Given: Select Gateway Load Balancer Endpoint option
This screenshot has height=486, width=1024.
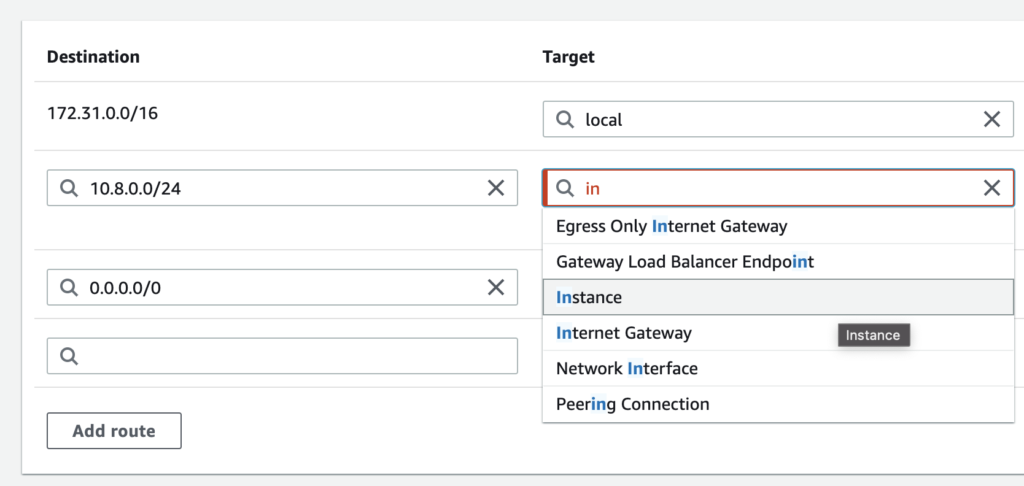Looking at the screenshot, I should coord(778,262).
